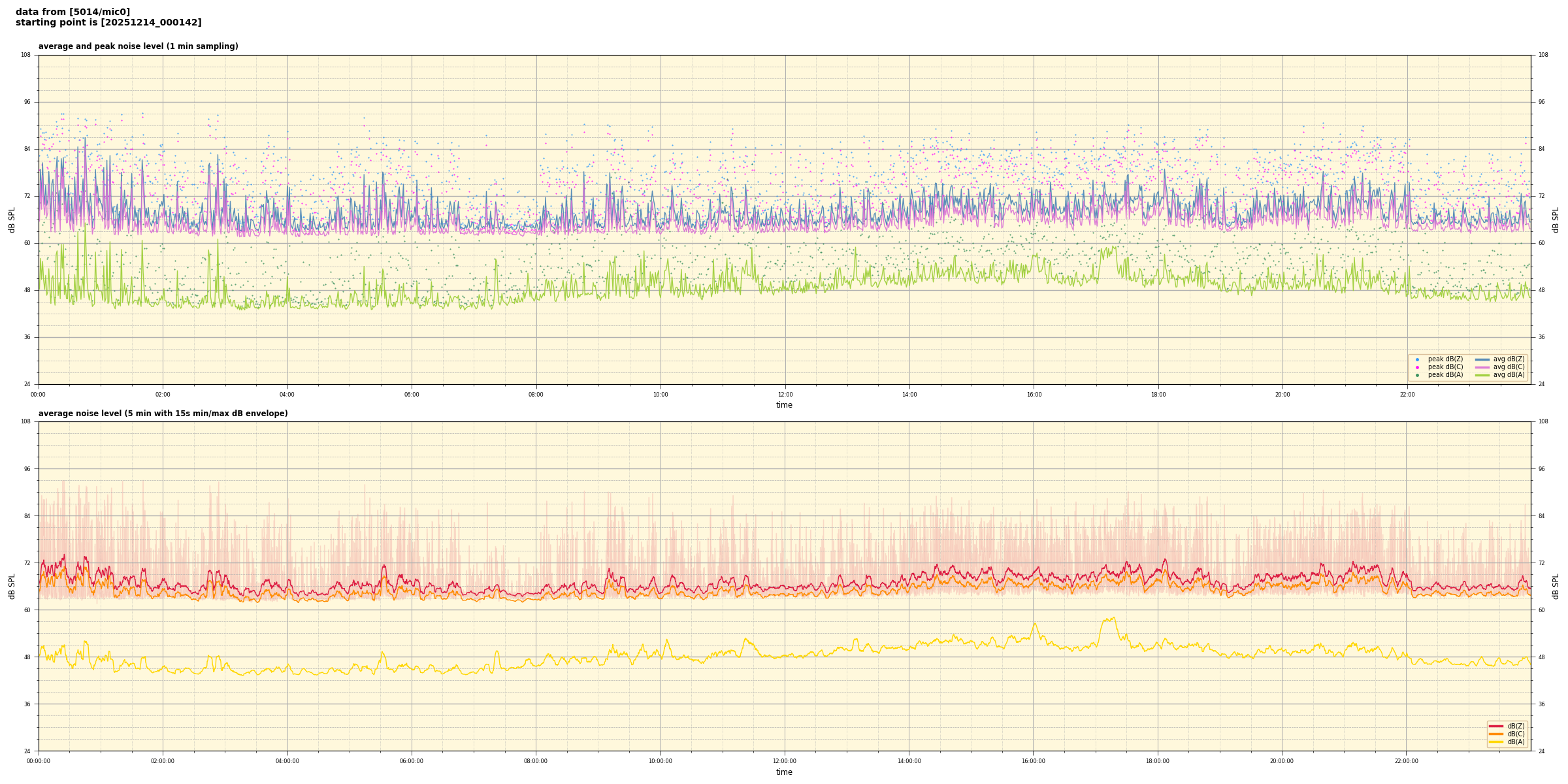This screenshot has height=784, width=1568.
Task: Click the 18:00:00 tick on bottom chart's axis
Action: [x=1158, y=761]
